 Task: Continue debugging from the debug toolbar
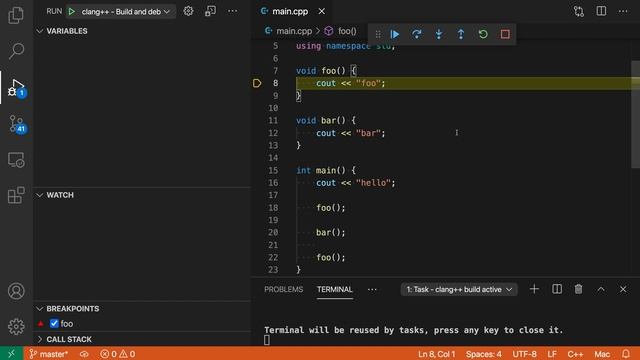coord(394,34)
